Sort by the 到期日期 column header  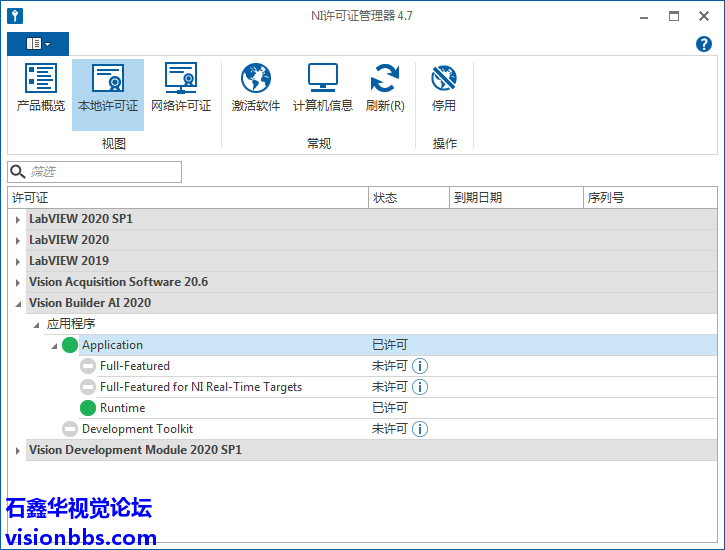515,198
